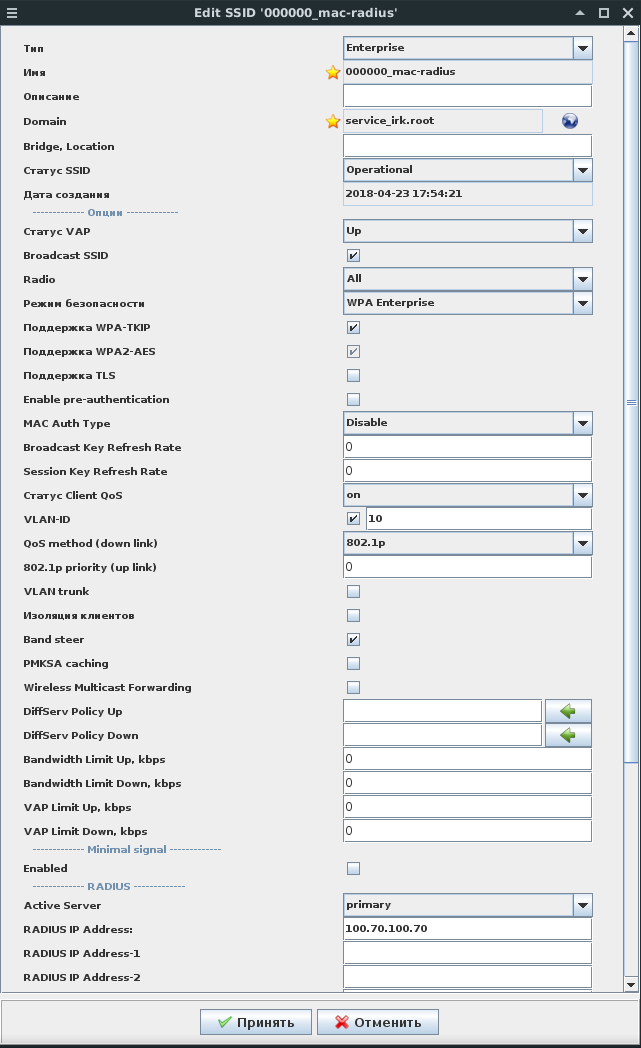This screenshot has height=1048, width=641.
Task: Open the window menu icon in title bar
Action: tap(11, 12)
